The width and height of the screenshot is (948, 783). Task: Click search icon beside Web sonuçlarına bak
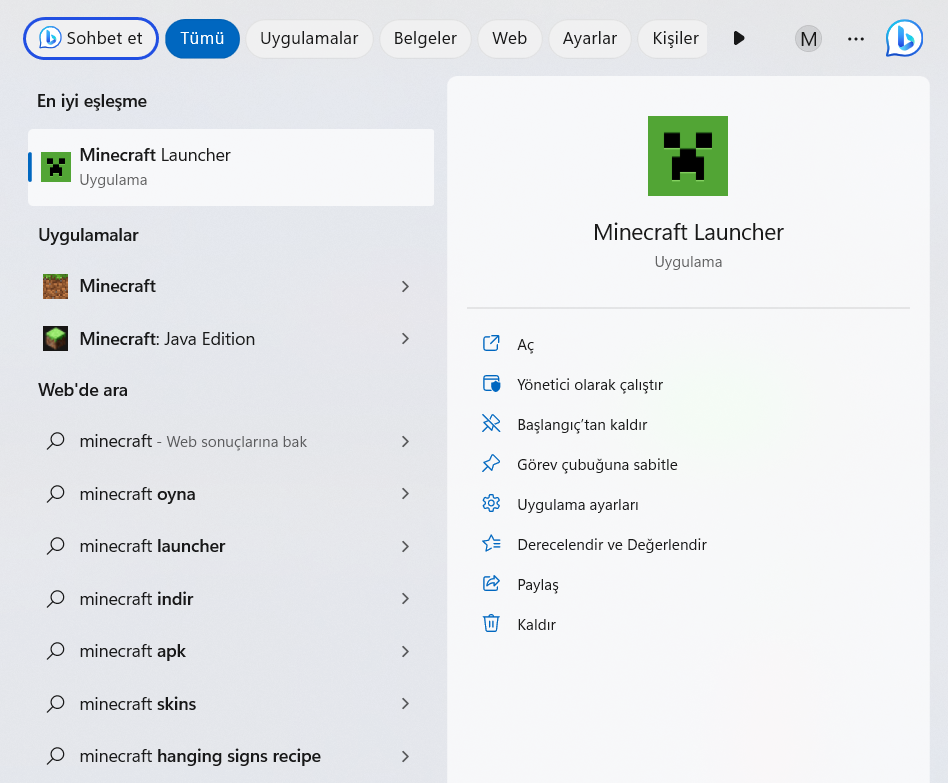click(56, 441)
